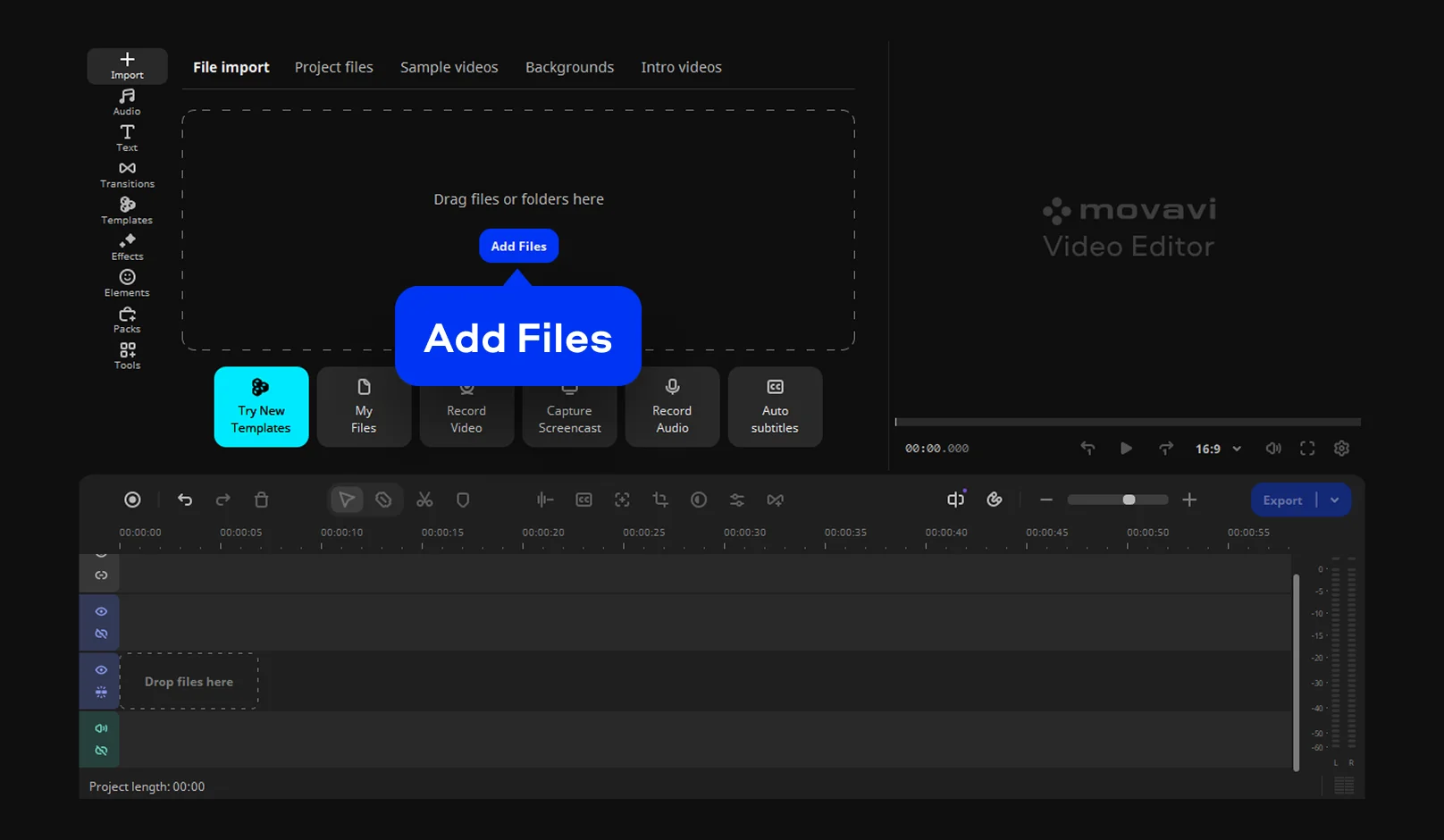The height and width of the screenshot is (840, 1444).
Task: Open the Effects panel
Action: 127,248
